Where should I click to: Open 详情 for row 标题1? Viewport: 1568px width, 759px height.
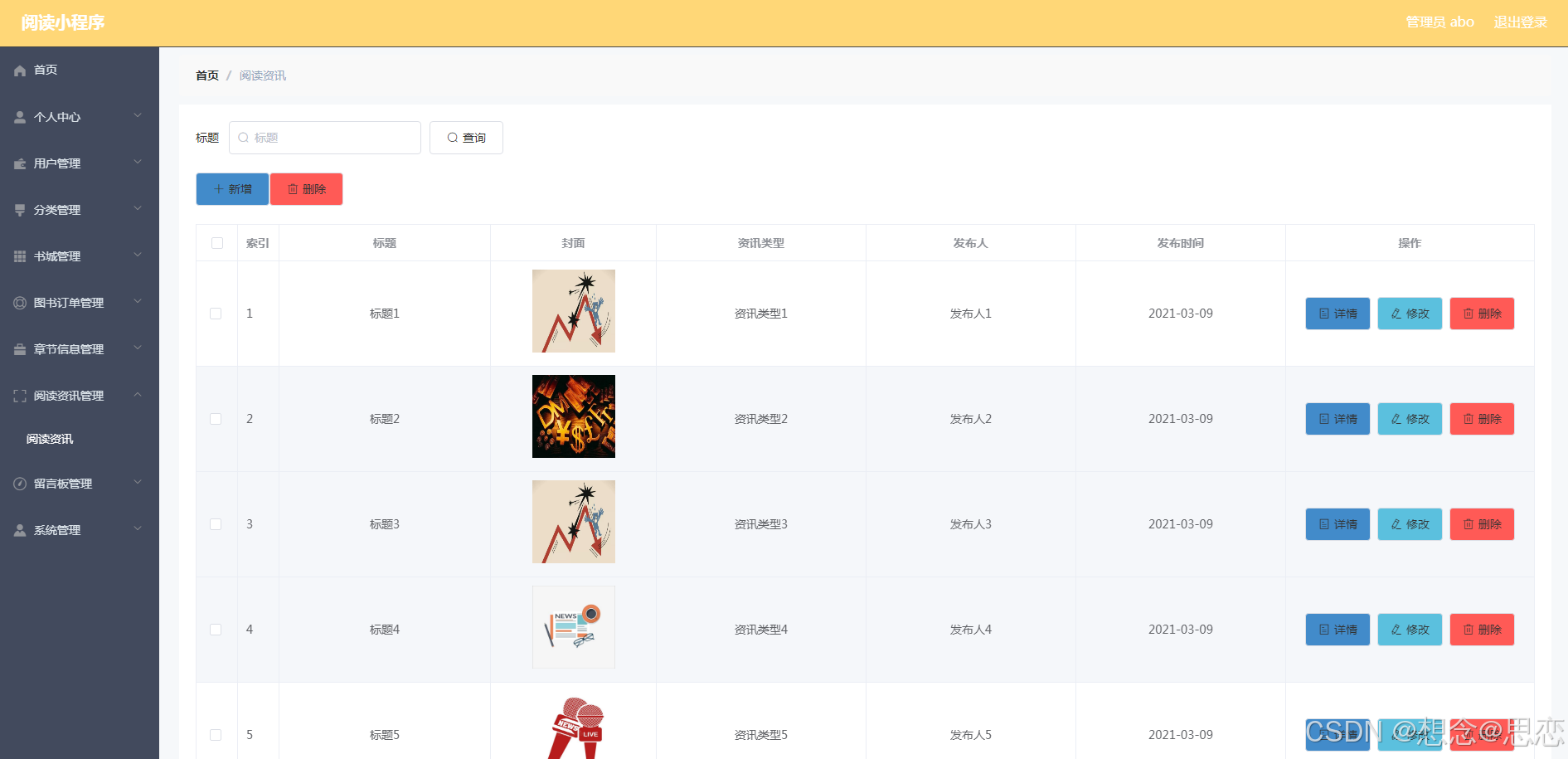pos(1337,314)
